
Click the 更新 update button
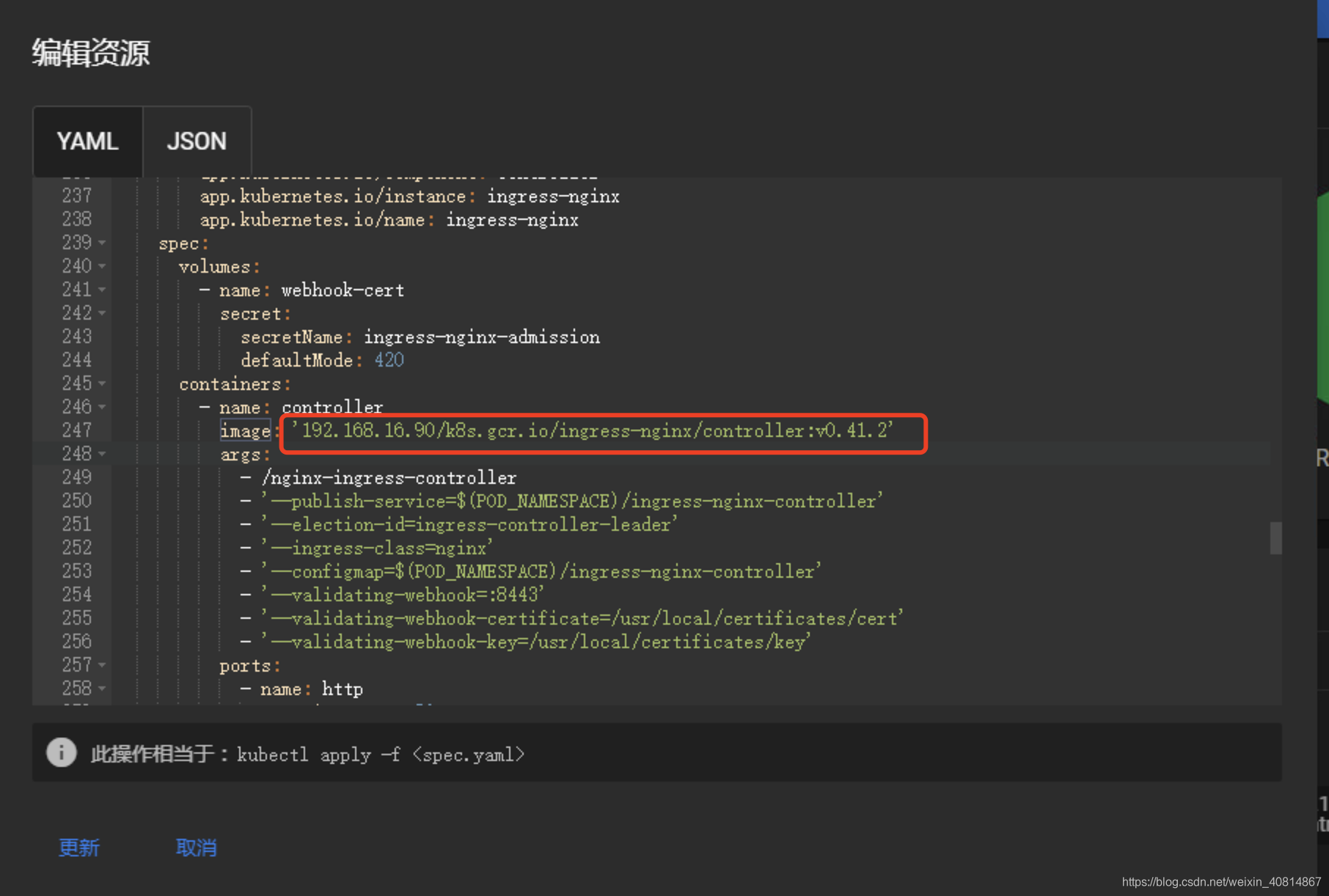(x=78, y=848)
